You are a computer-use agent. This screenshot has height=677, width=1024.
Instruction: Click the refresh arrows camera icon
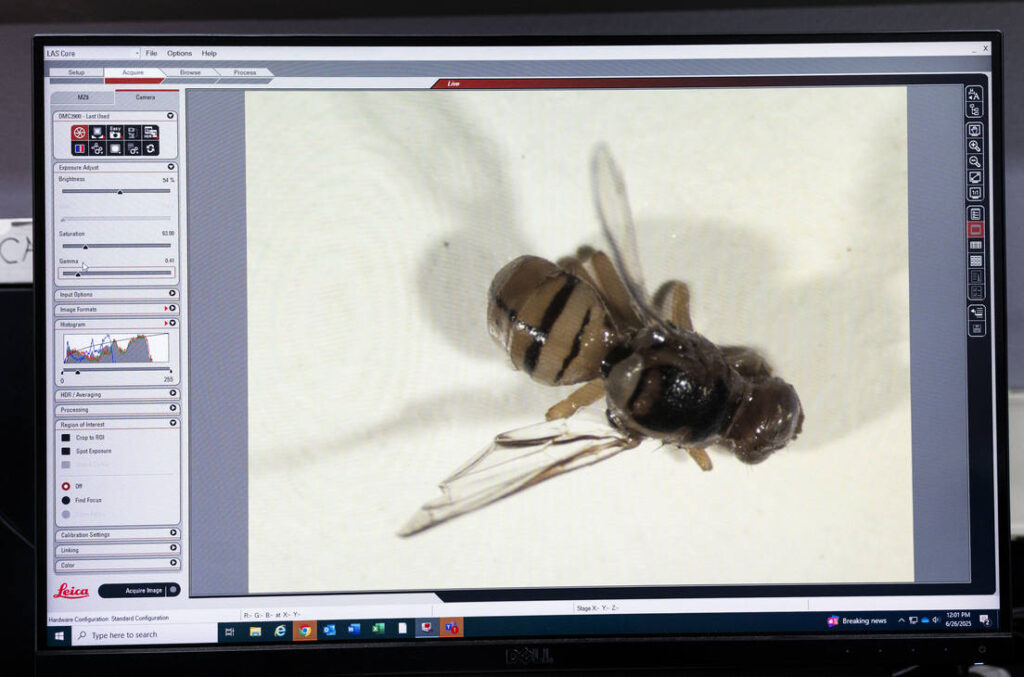[150, 148]
